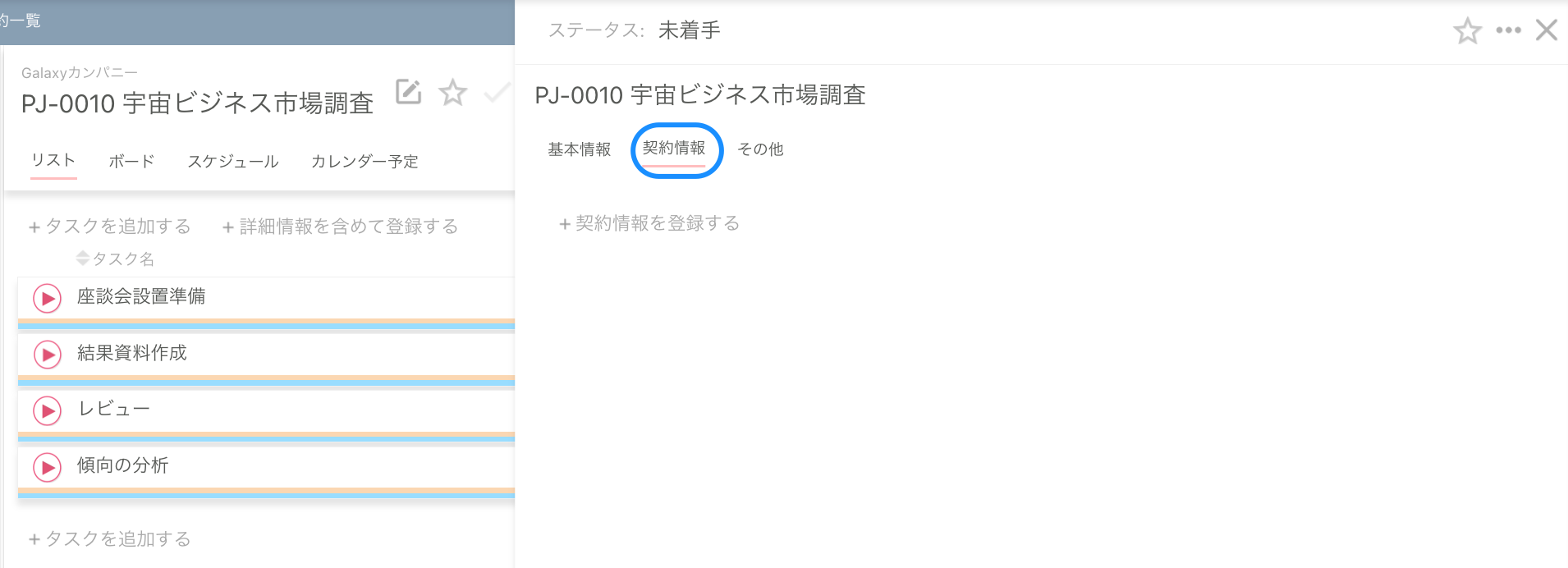
Task: Open the ellipsis more-options icon top right
Action: tap(1509, 30)
